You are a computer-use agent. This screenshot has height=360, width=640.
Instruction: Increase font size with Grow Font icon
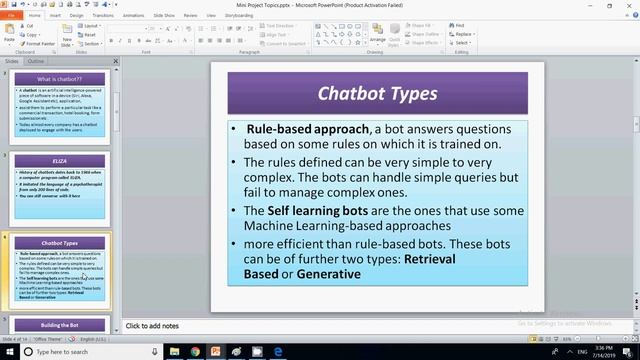(x=168, y=29)
